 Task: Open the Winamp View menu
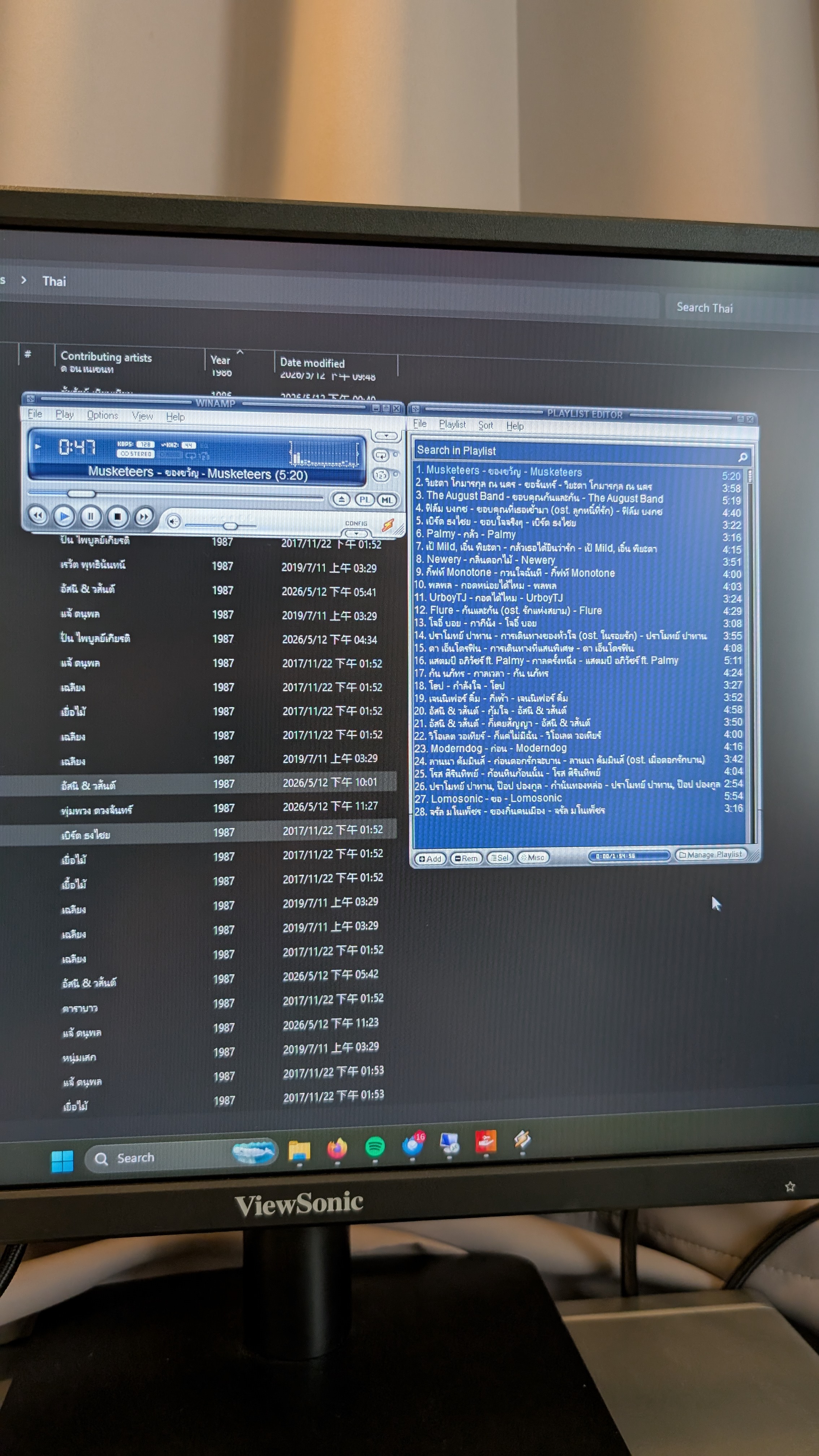click(x=142, y=416)
